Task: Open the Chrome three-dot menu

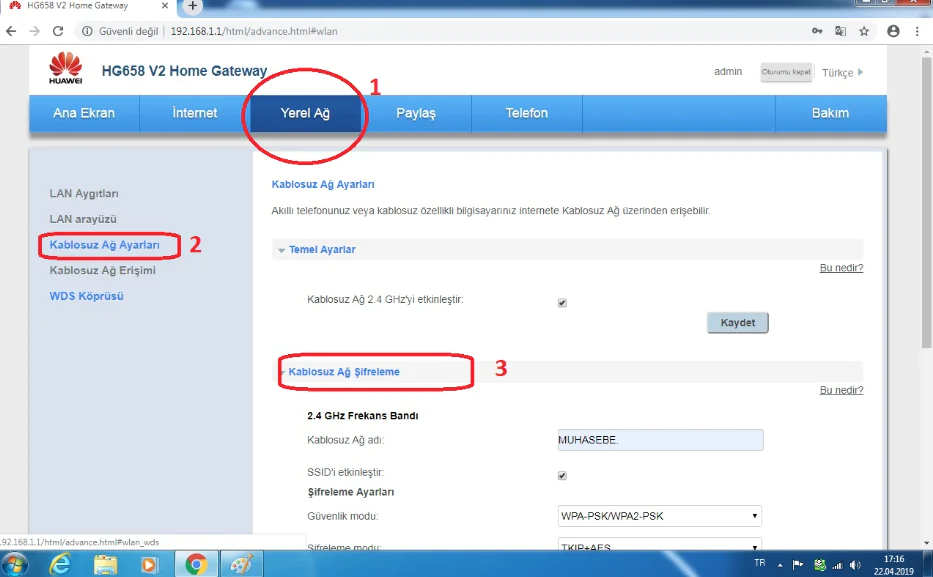Action: pos(917,31)
